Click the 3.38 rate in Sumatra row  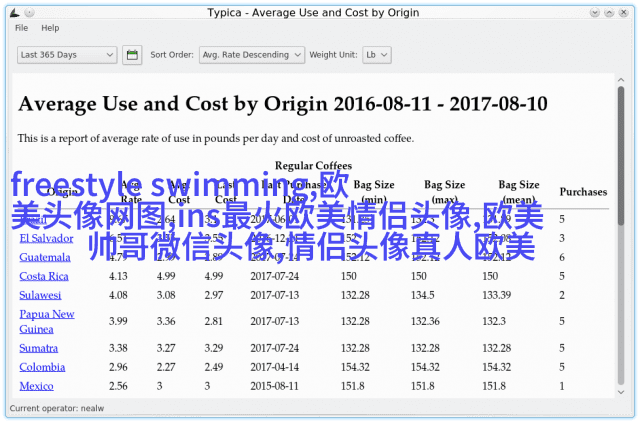[118, 348]
